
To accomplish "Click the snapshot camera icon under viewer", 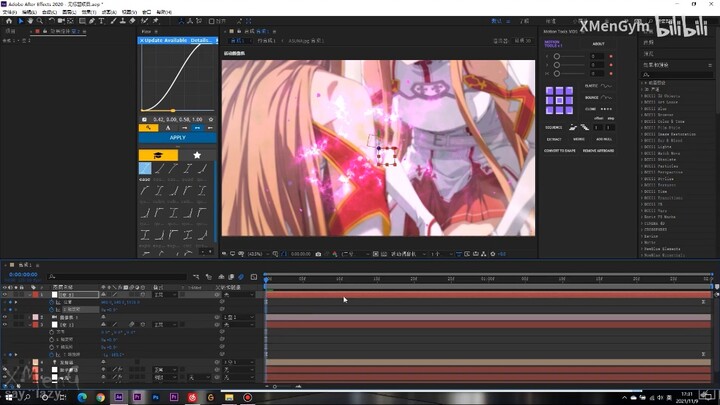I will tap(318, 254).
